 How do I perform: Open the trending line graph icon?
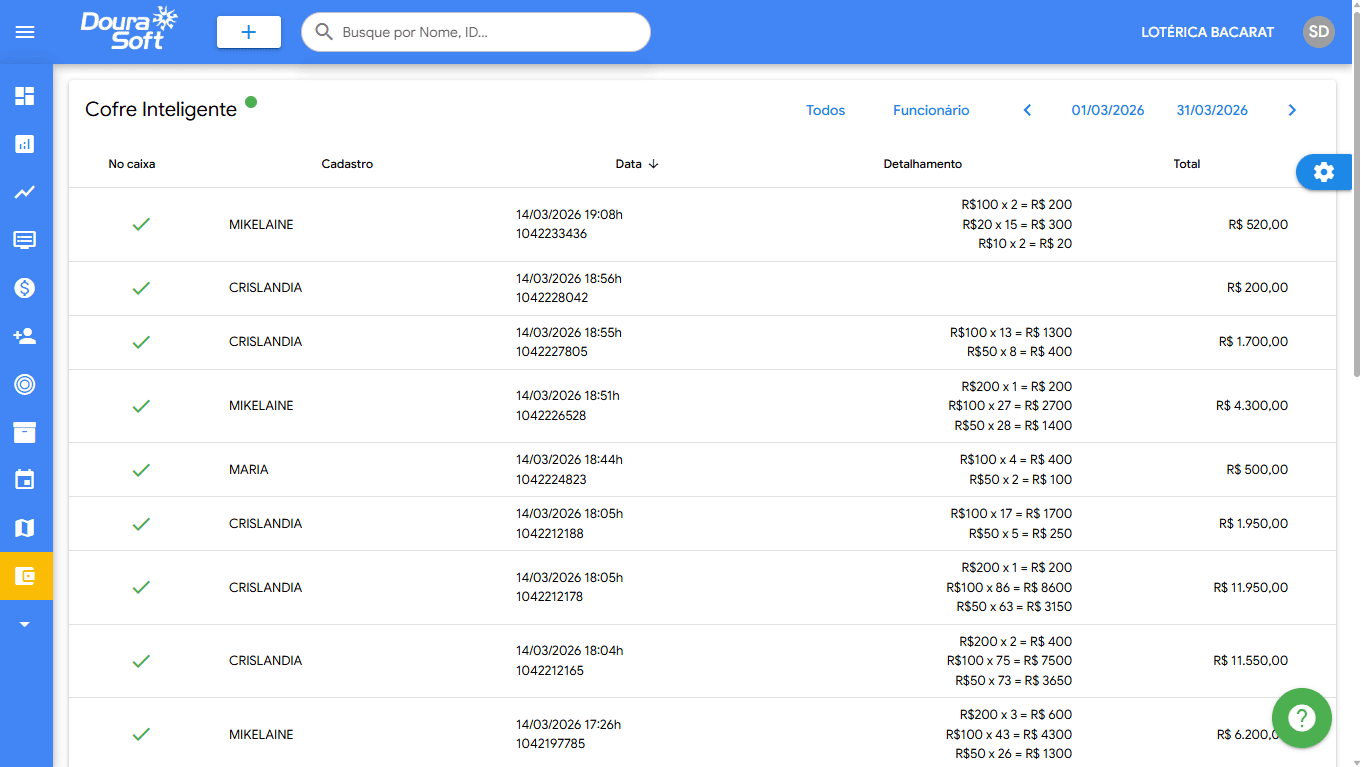point(25,192)
